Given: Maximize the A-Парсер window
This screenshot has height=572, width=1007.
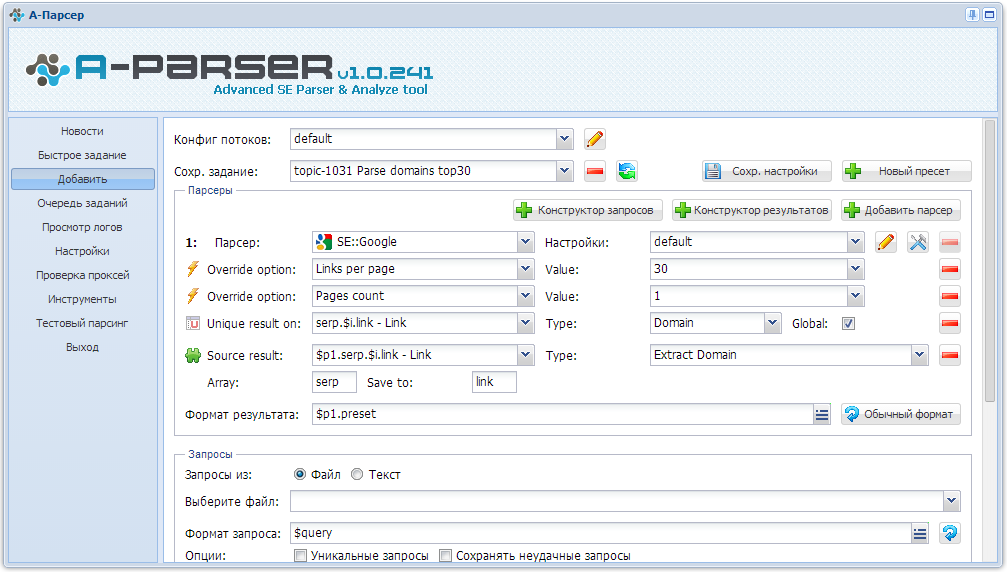Looking at the screenshot, I should (990, 15).
